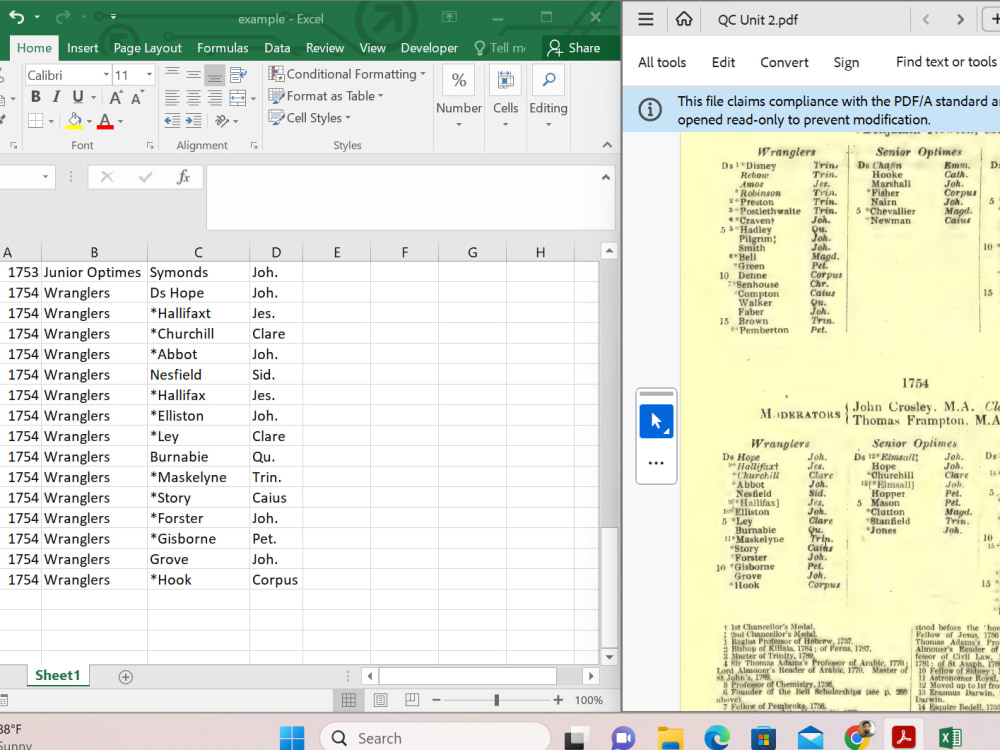Screen dimensions: 1000x750
Task: Open the Acrobat hamburger menu
Action: point(645,19)
